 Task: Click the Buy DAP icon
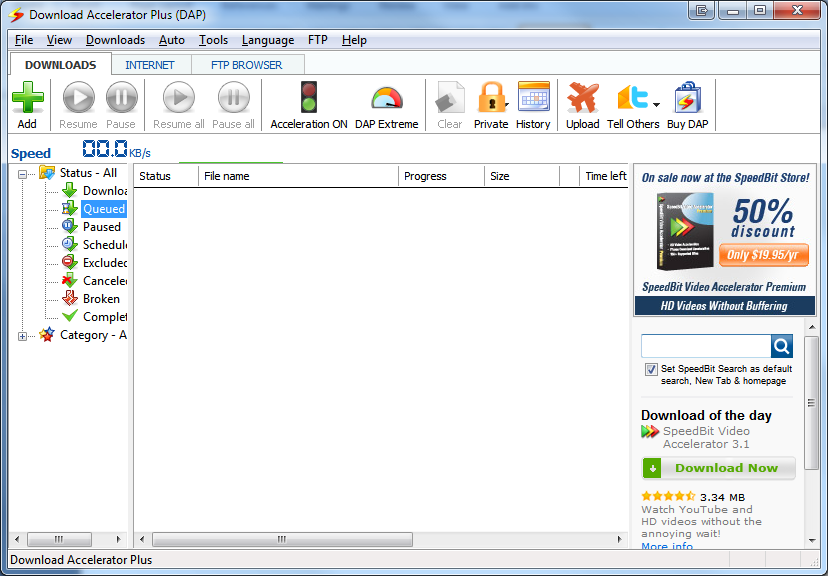pyautogui.click(x=687, y=100)
